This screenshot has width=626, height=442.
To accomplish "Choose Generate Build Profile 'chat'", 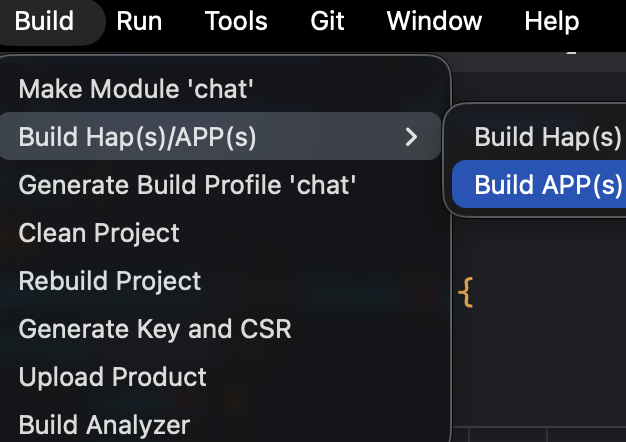I will coord(188,185).
